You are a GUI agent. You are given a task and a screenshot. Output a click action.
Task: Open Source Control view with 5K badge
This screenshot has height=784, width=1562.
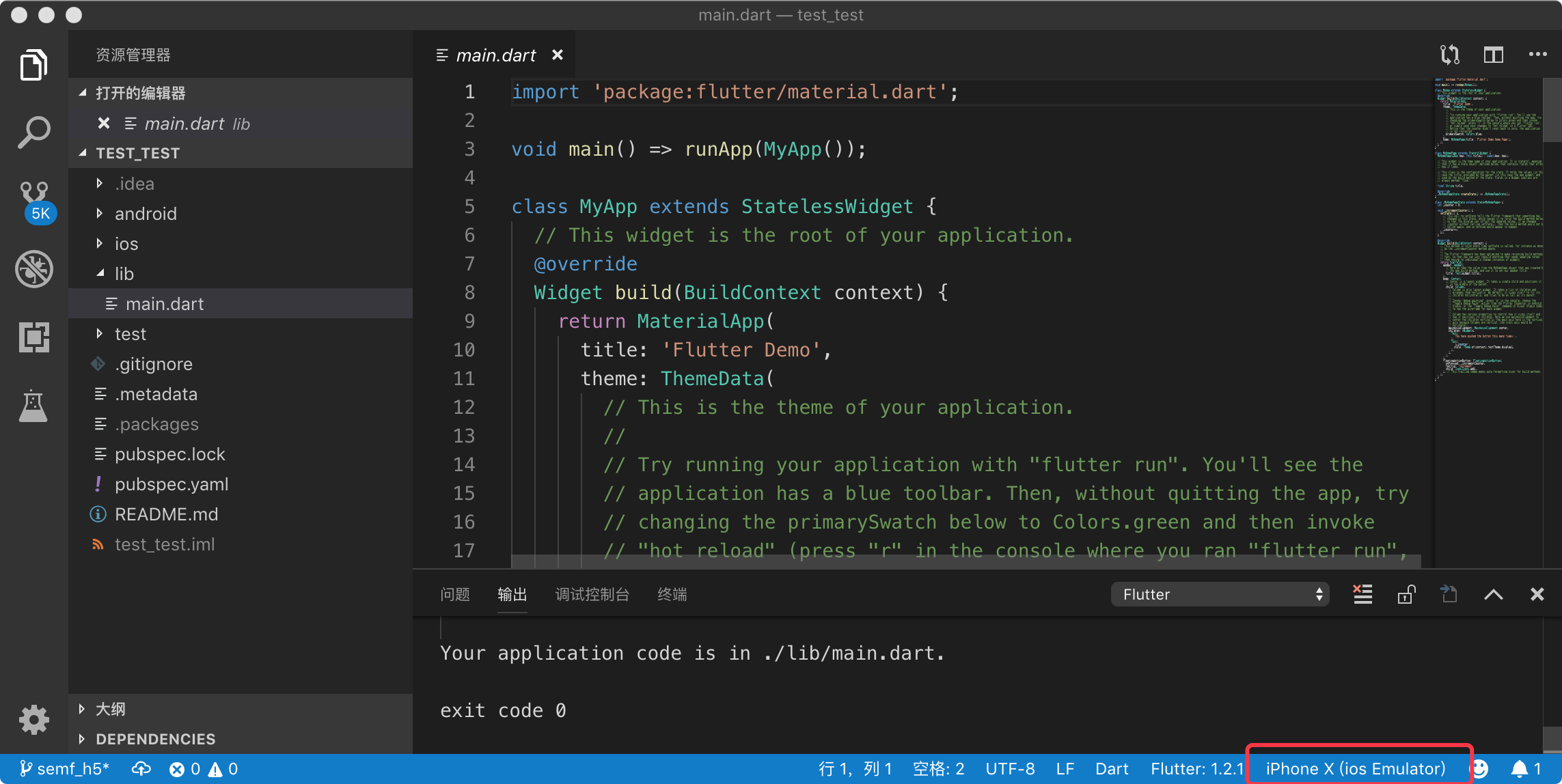(x=35, y=201)
